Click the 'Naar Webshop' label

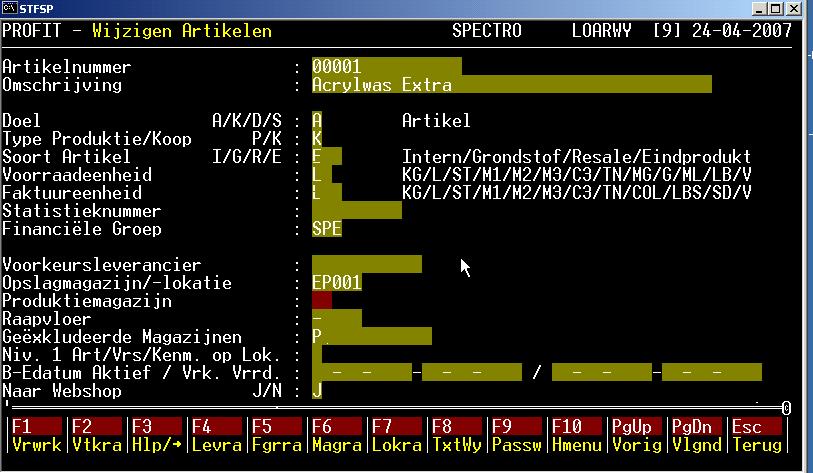pos(62,391)
